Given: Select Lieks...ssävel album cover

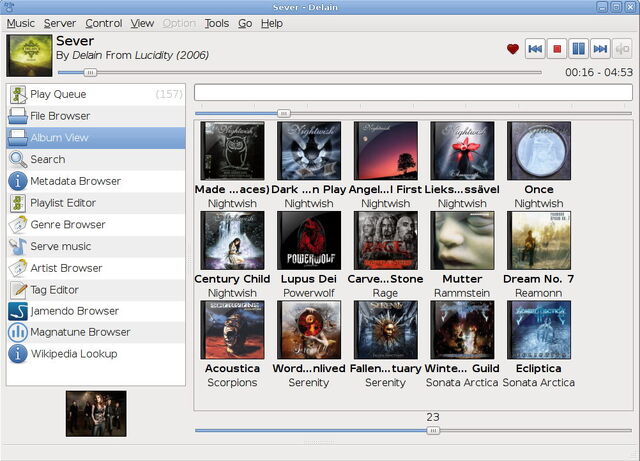Looking at the screenshot, I should coord(462,151).
